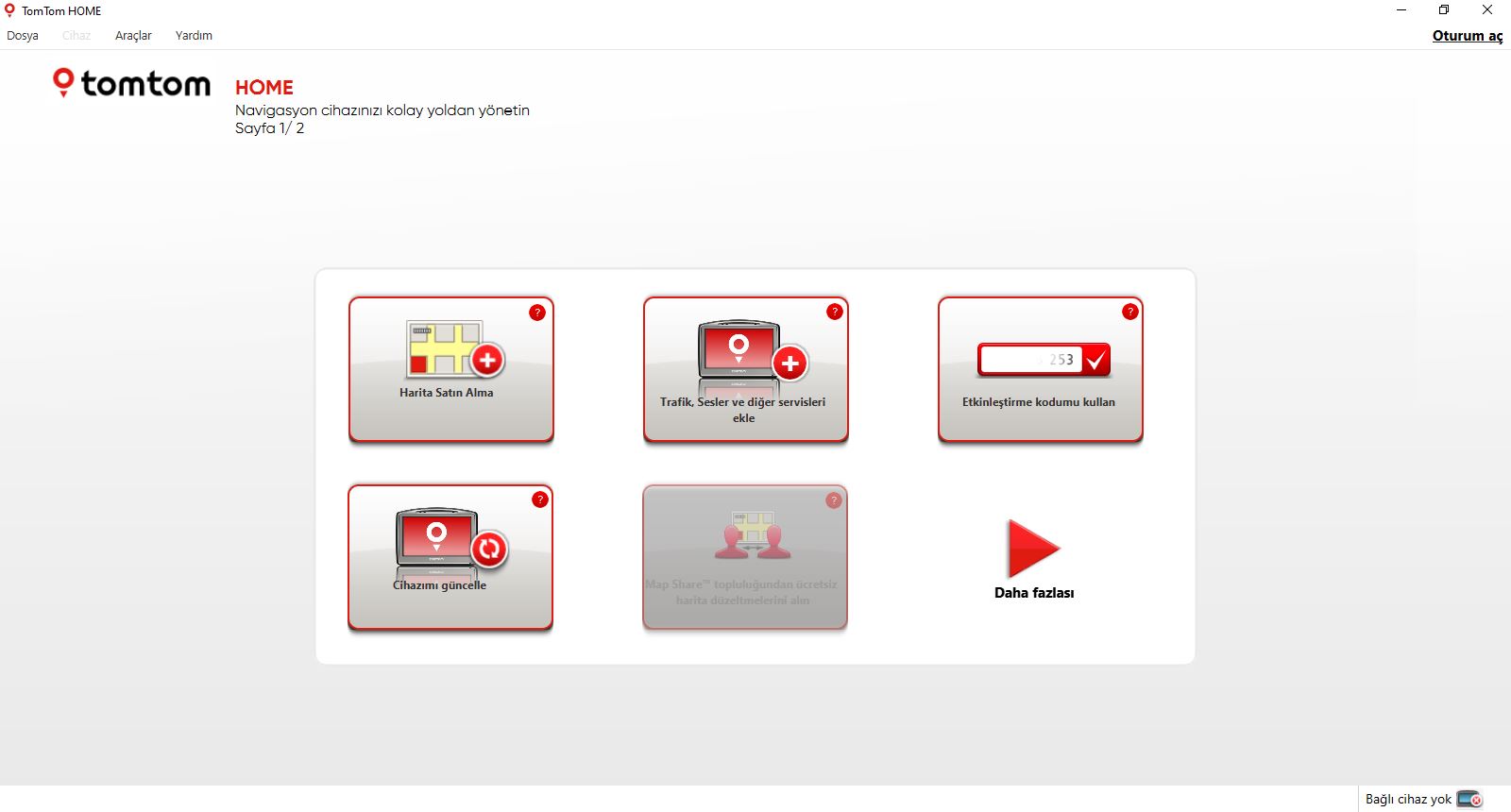Click the Sayfa 1/ 2 page indicator
The image size is (1511, 812).
point(270,128)
